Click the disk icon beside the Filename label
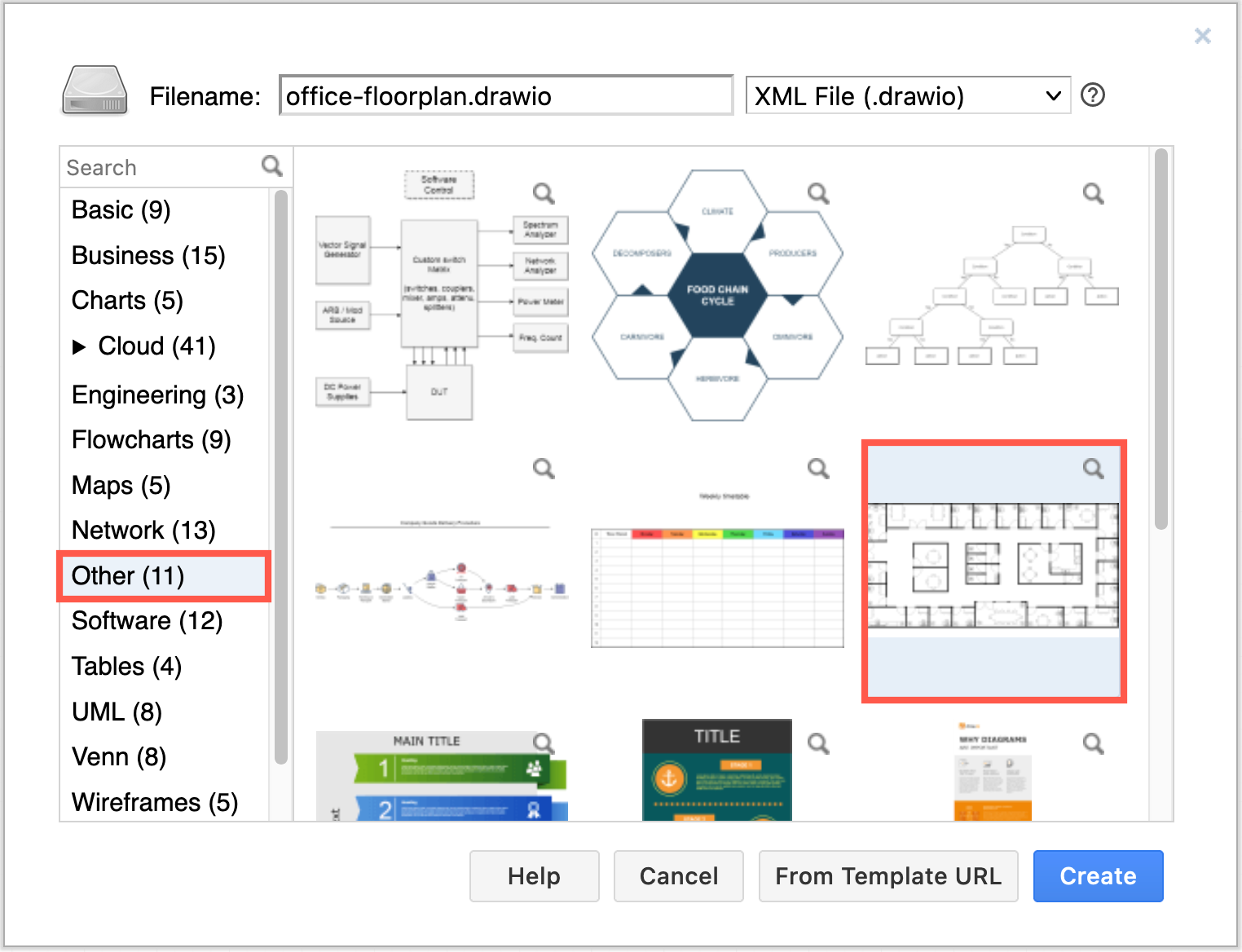1242x952 pixels. (94, 91)
